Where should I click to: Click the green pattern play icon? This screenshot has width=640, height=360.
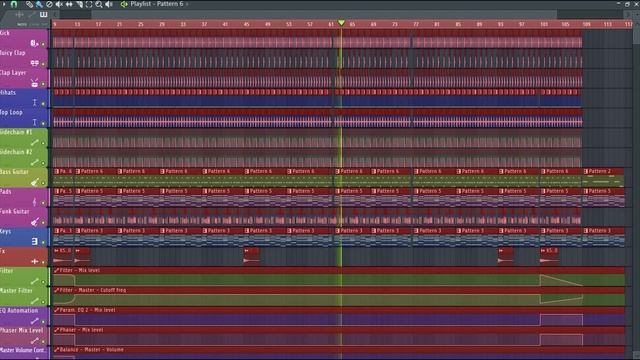tap(124, 4)
